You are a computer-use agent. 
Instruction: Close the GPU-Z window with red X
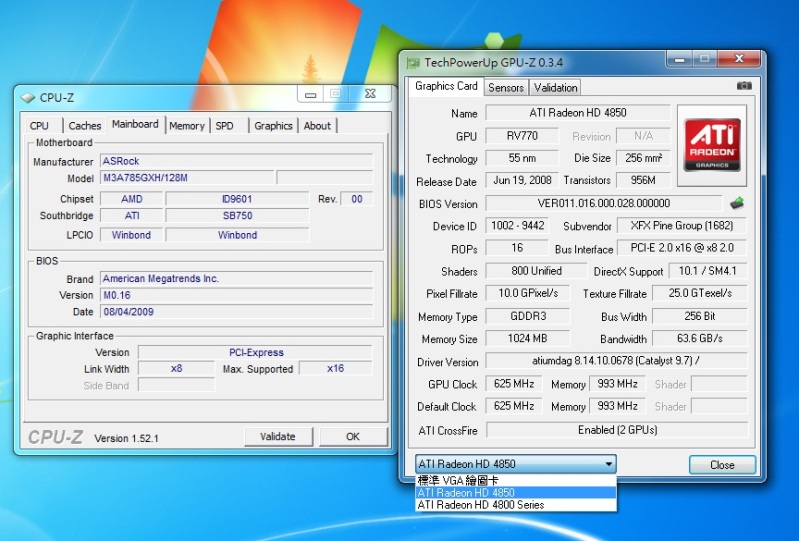click(x=739, y=59)
